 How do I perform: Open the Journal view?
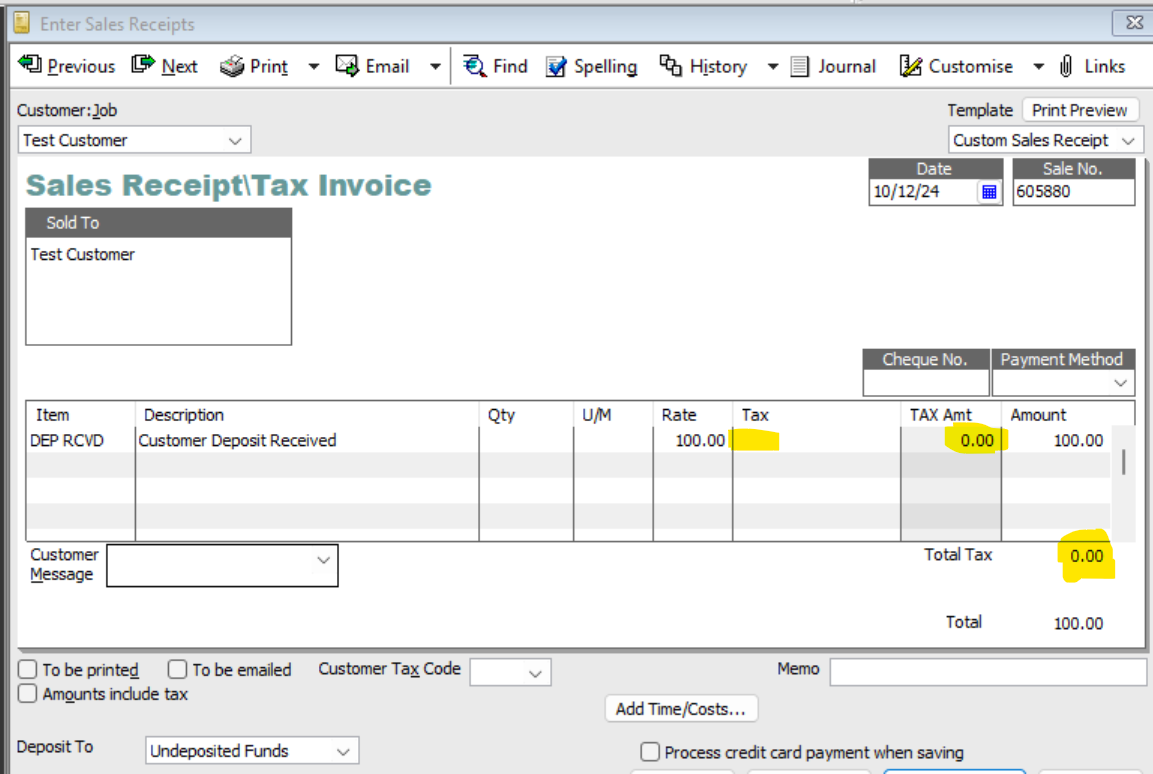(x=833, y=66)
